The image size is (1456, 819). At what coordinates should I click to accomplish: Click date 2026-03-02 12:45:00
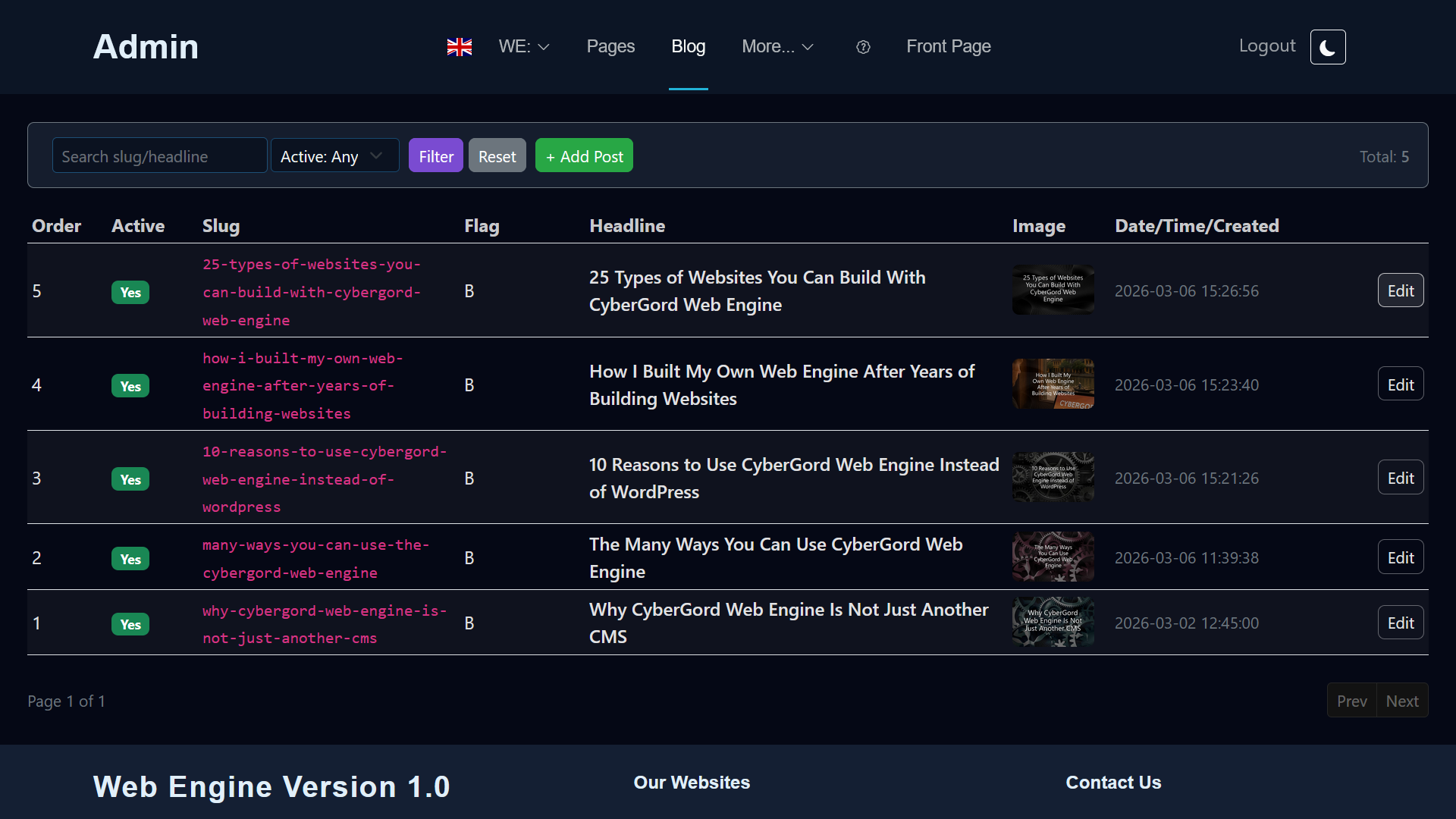pyautogui.click(x=1186, y=623)
